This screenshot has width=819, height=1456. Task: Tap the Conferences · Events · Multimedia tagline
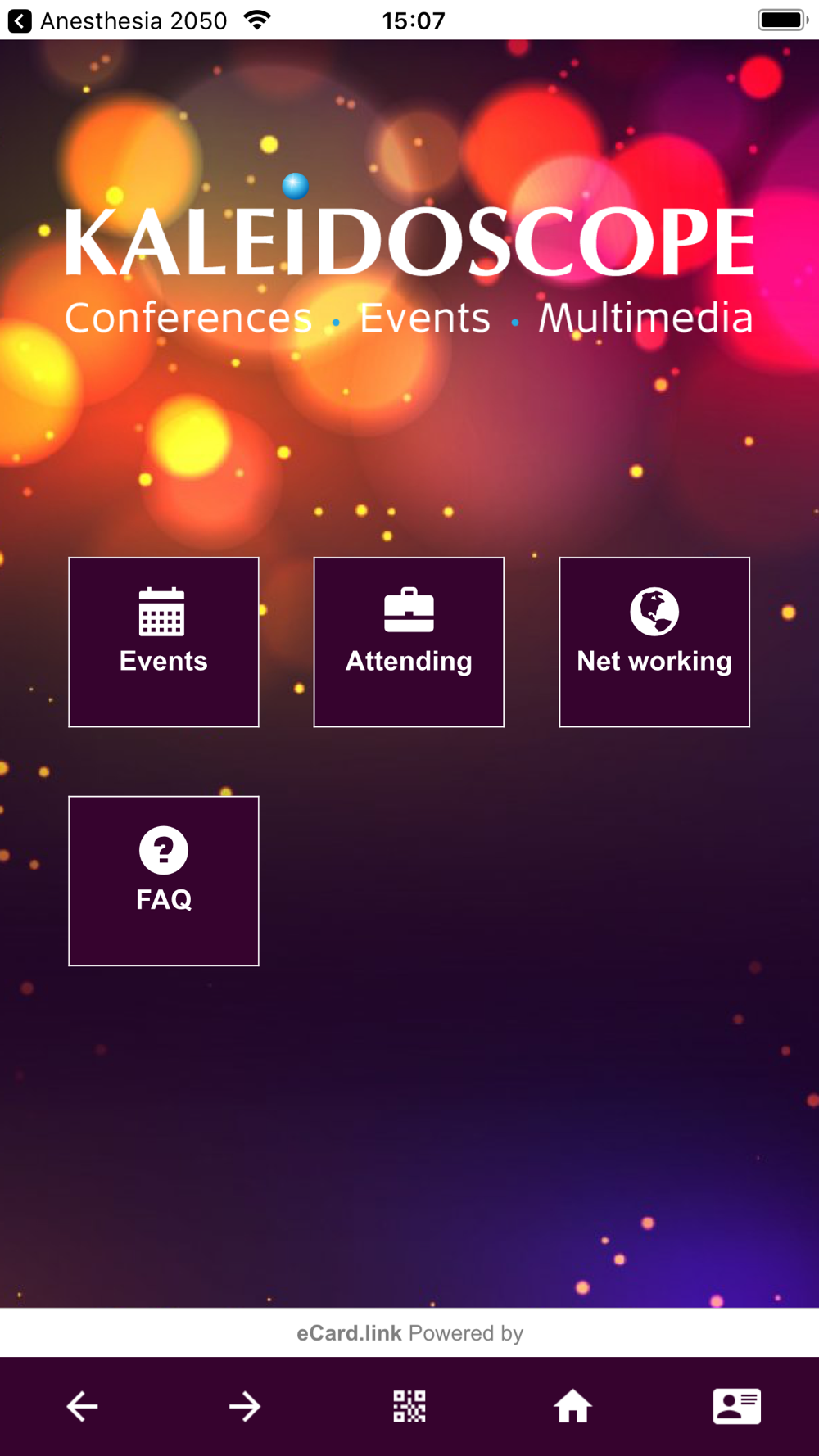point(409,318)
